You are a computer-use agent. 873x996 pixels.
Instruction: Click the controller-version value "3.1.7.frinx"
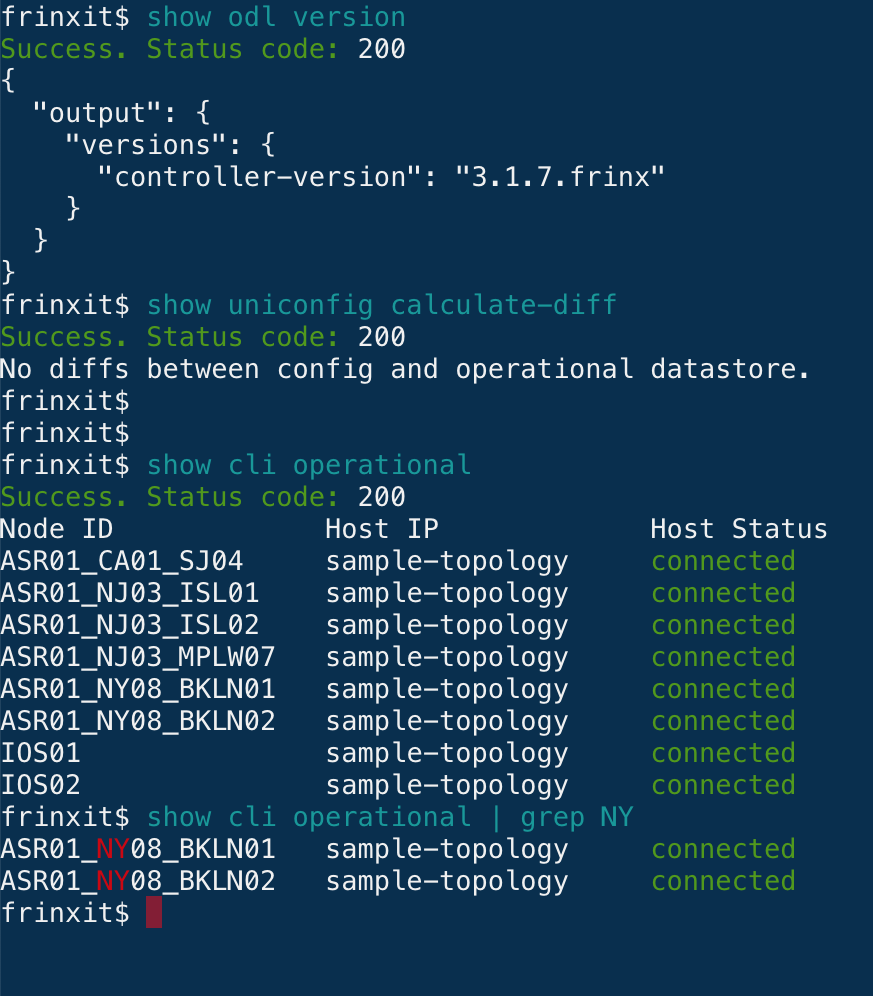pos(560,177)
